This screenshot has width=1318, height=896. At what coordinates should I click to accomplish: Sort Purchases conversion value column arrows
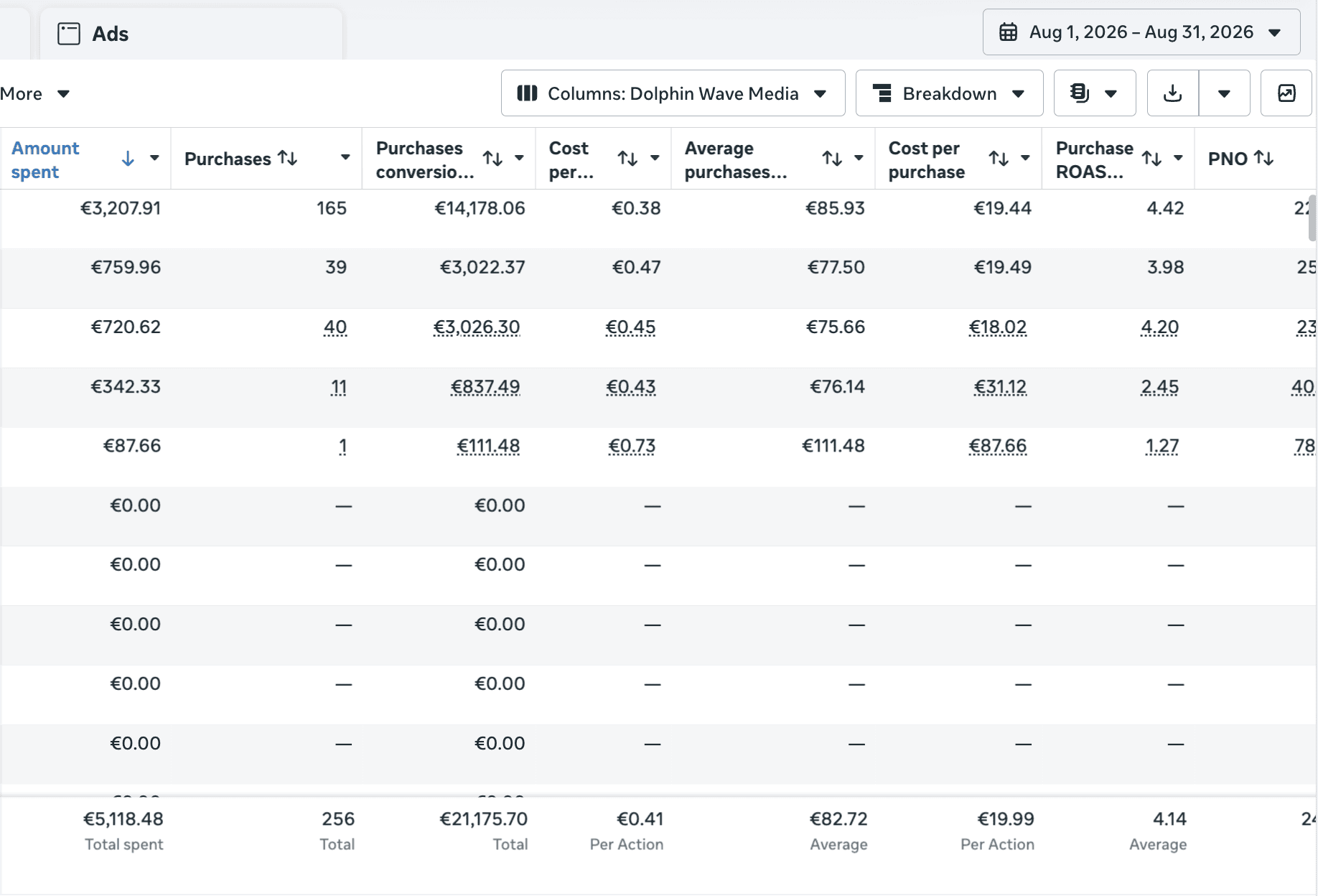pyautogui.click(x=492, y=158)
